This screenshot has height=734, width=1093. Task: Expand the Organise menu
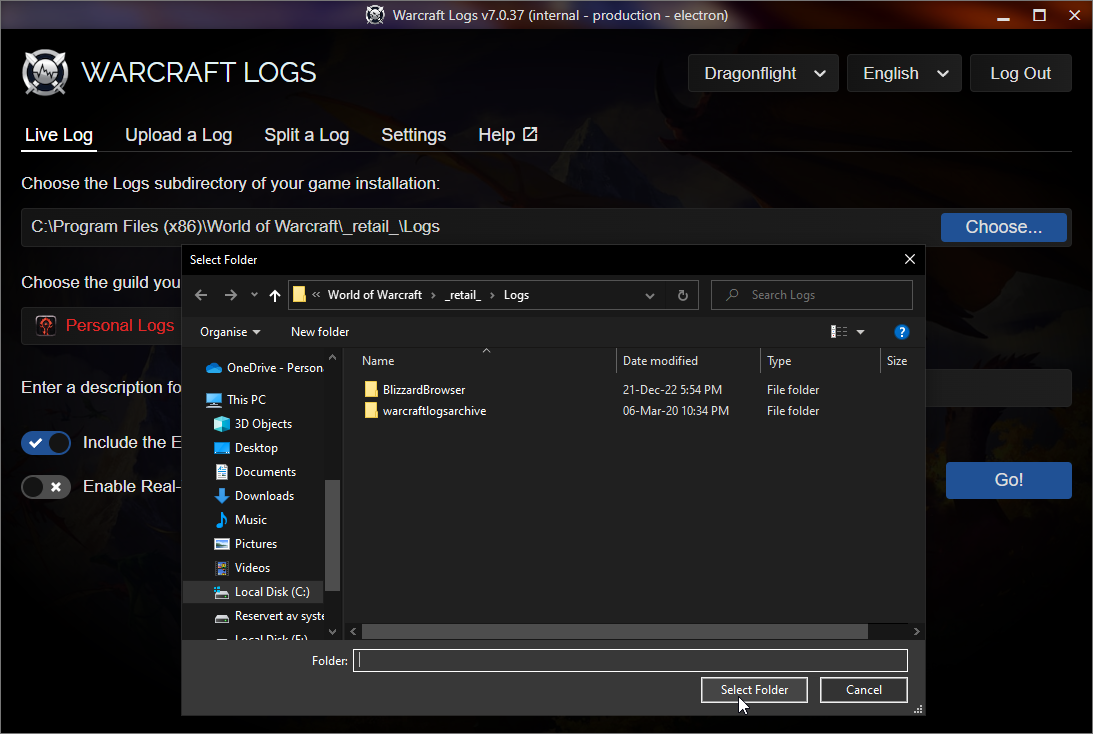(230, 332)
